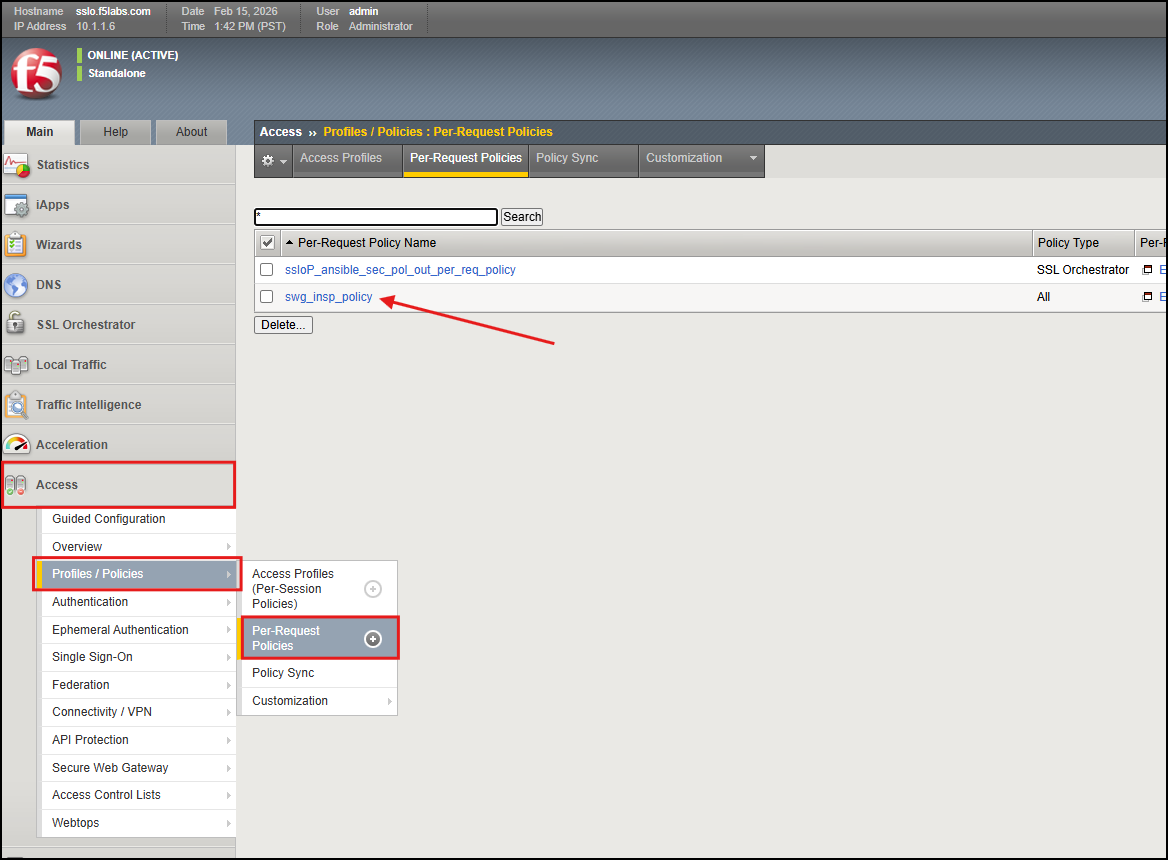The height and width of the screenshot is (860, 1168).
Task: Click window icon in swg_insp_policy row
Action: tap(1147, 296)
